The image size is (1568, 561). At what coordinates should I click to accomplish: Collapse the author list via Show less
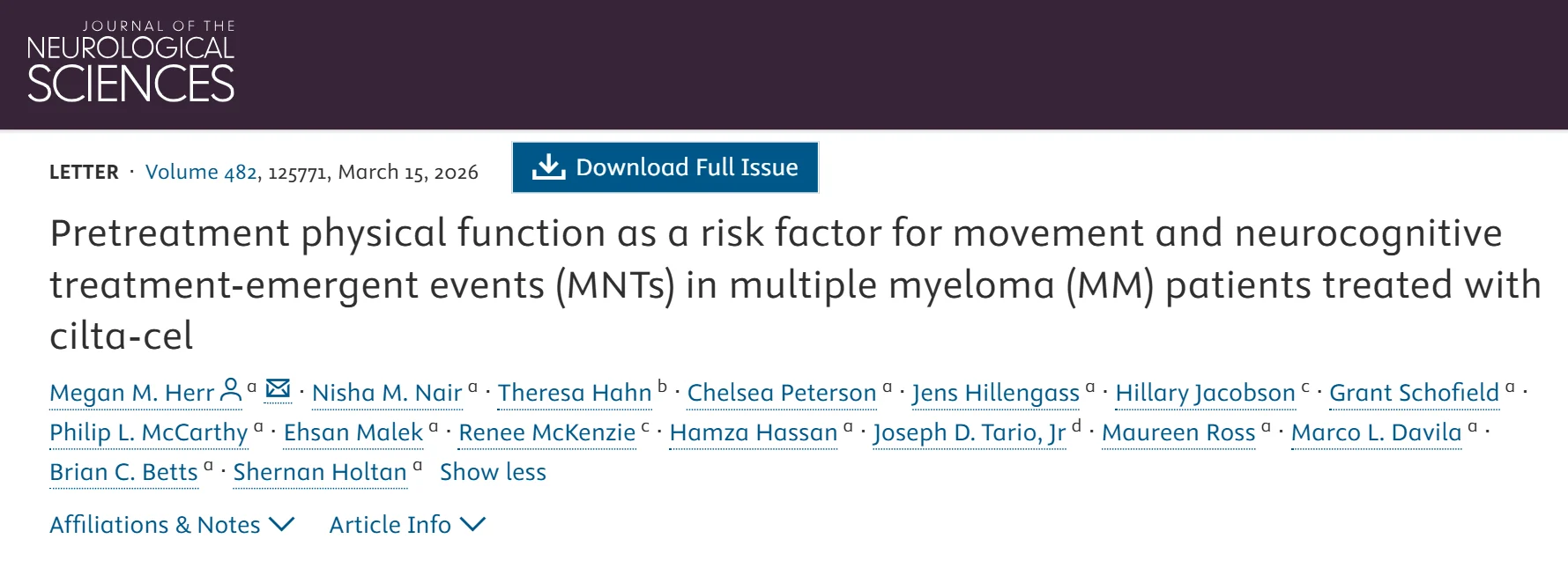493,472
